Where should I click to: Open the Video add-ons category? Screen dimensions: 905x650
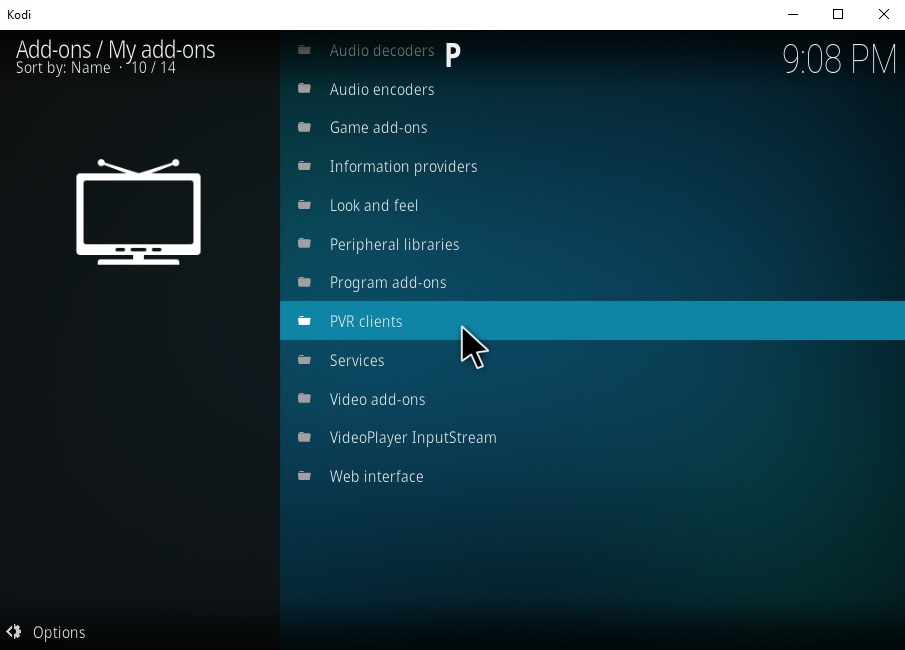tap(377, 399)
